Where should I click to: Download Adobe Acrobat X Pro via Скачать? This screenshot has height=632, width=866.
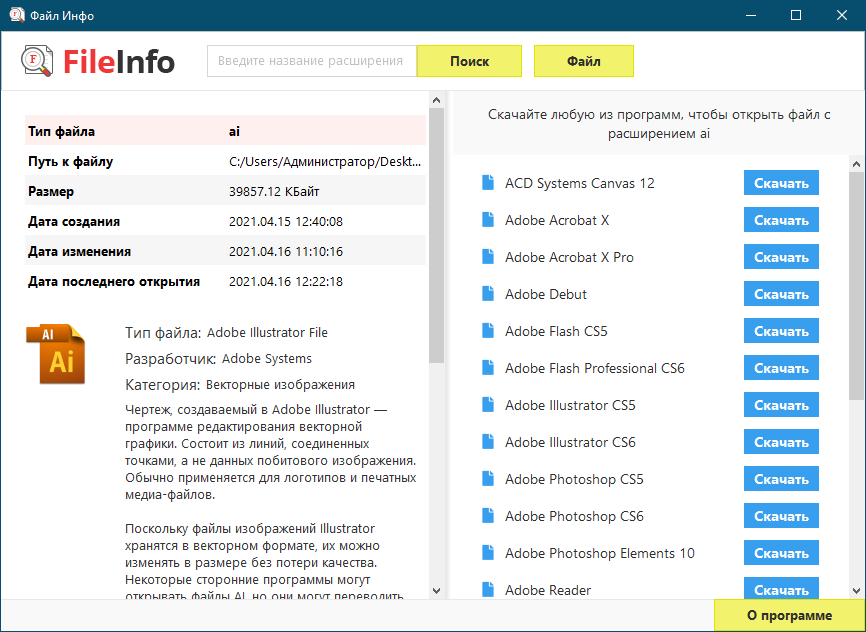tap(781, 257)
